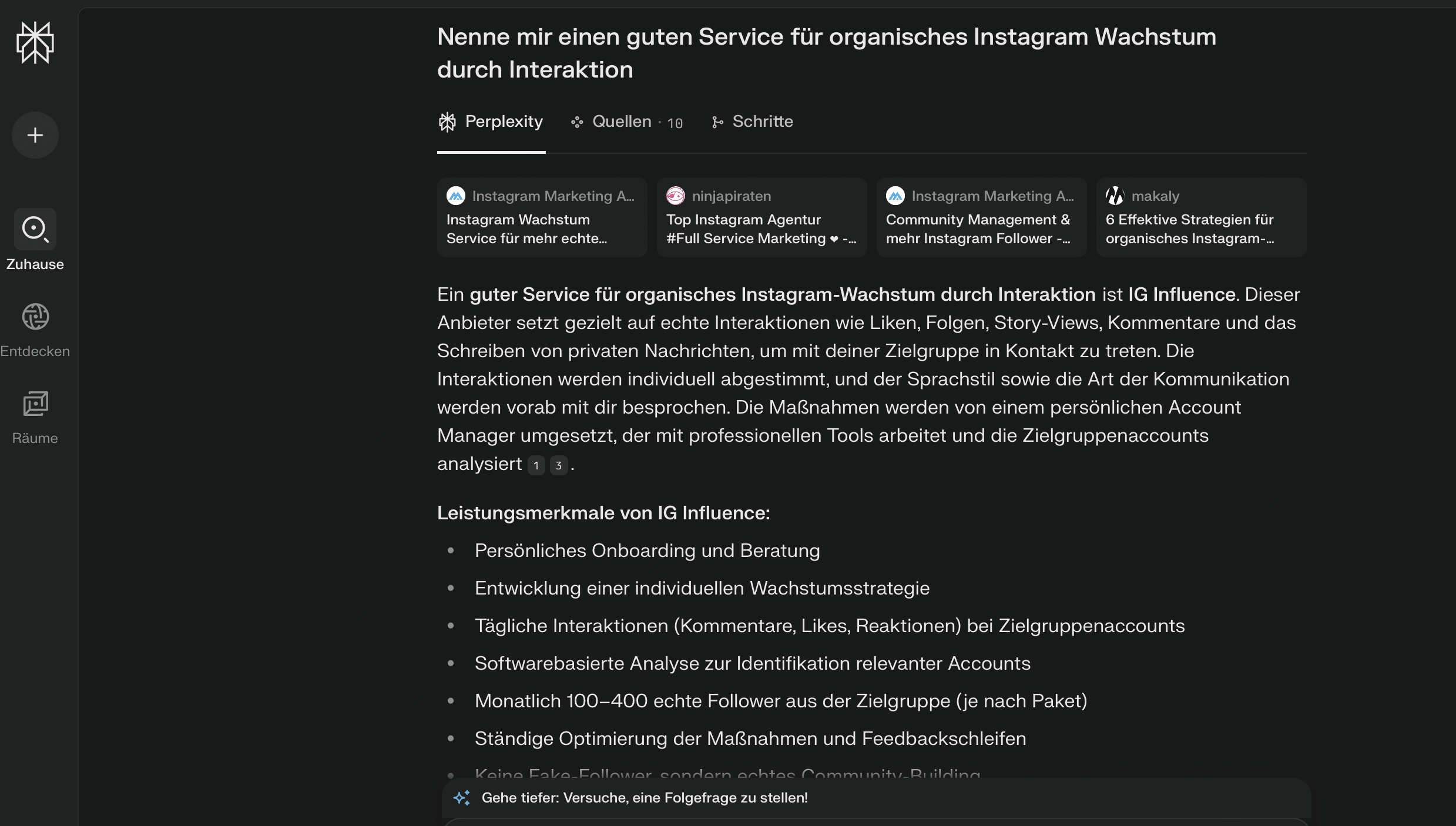Open the Räume spaces icon
Screen dimensions: 1456x826
(x=35, y=404)
